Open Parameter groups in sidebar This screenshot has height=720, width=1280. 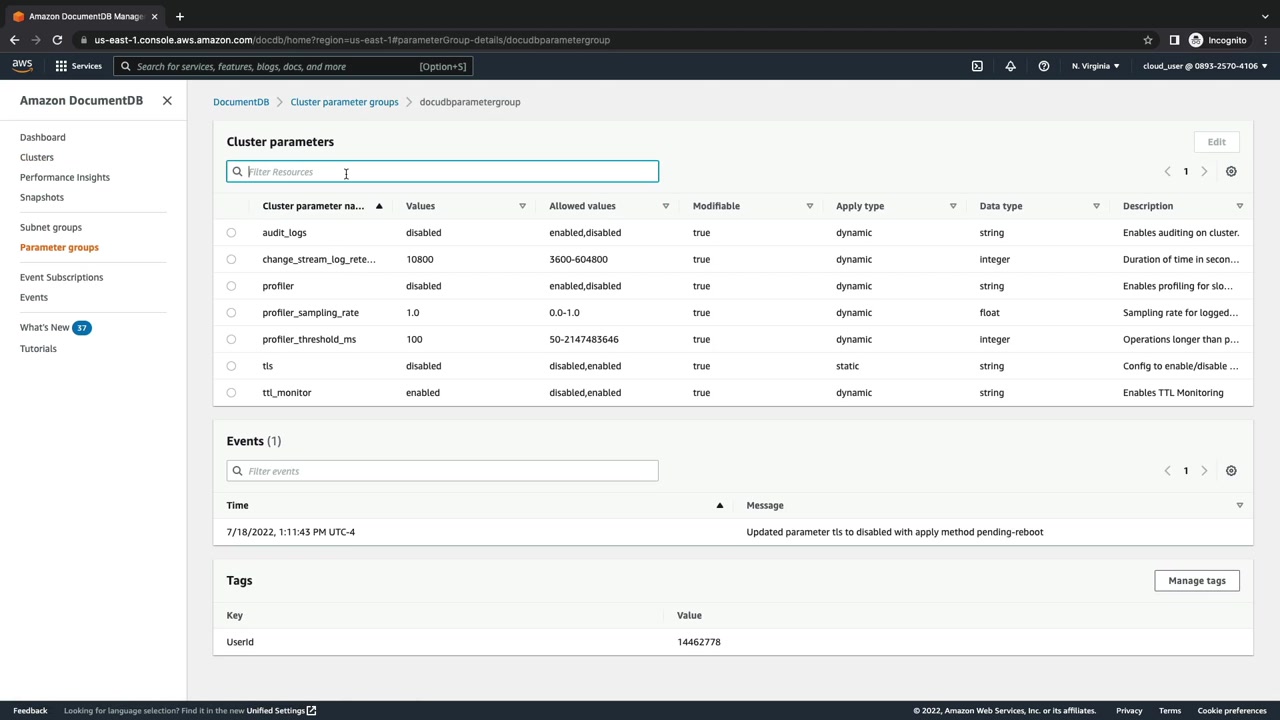59,247
